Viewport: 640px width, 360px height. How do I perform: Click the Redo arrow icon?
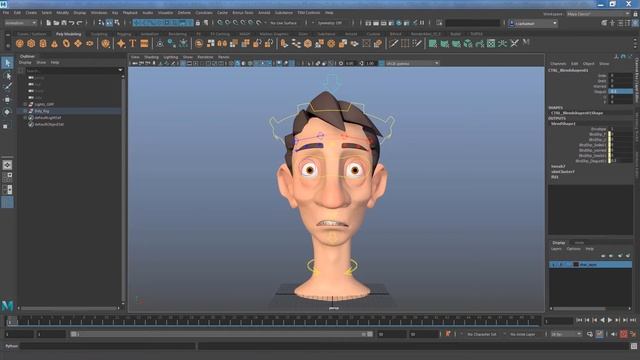point(80,23)
